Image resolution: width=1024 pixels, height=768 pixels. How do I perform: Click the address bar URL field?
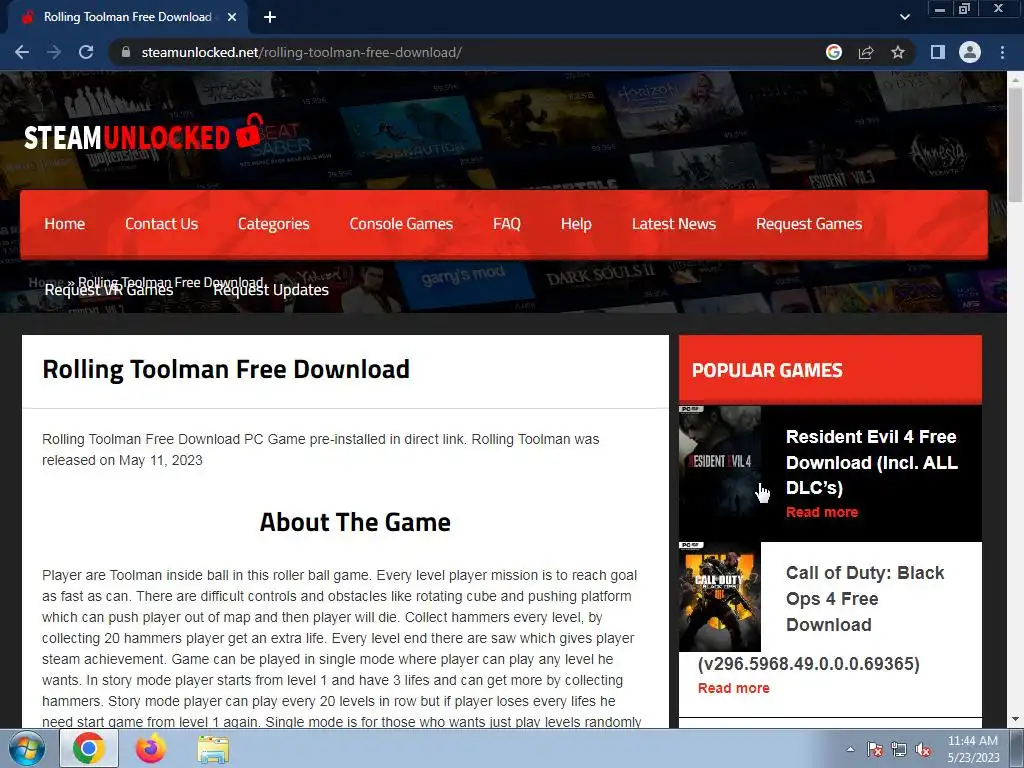pyautogui.click(x=465, y=52)
